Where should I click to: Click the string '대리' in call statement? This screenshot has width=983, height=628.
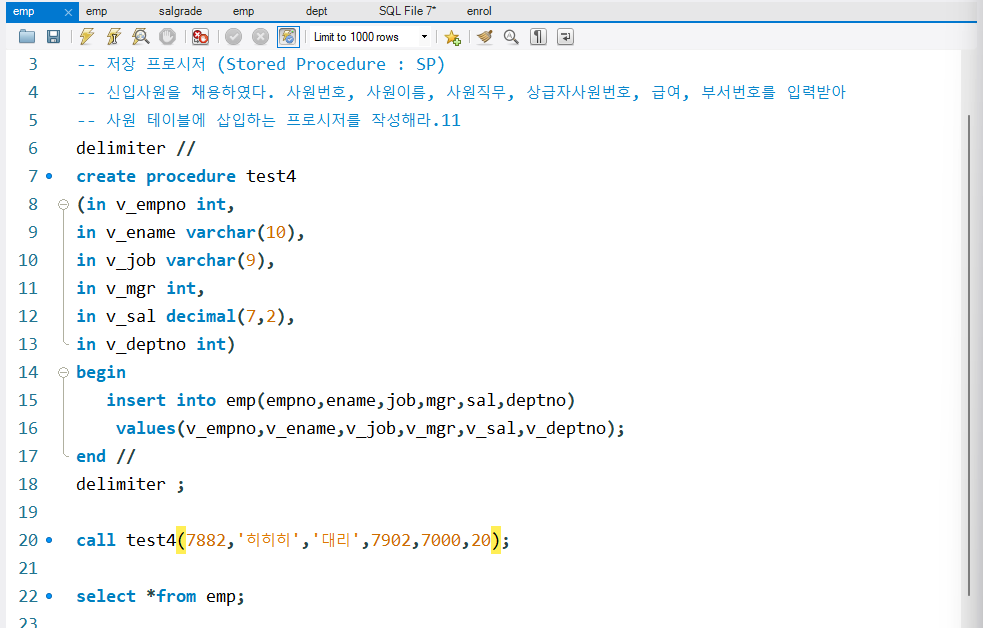(336, 540)
